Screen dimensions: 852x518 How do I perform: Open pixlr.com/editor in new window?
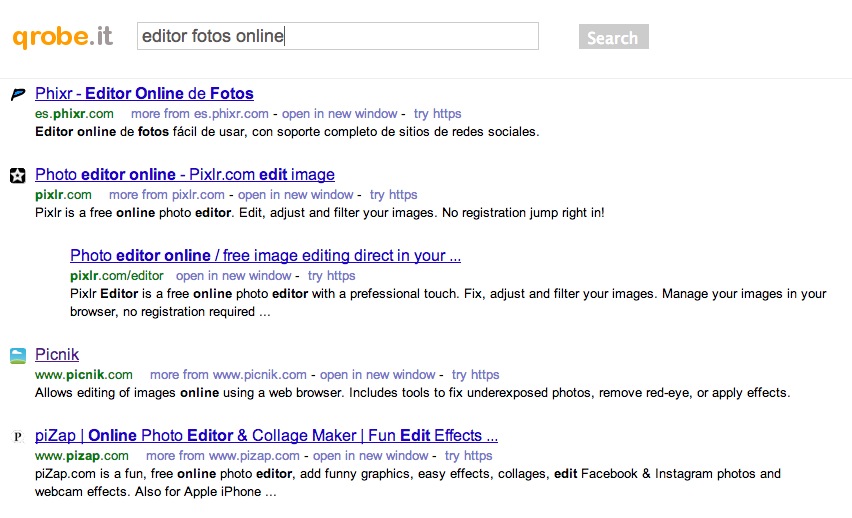click(234, 276)
